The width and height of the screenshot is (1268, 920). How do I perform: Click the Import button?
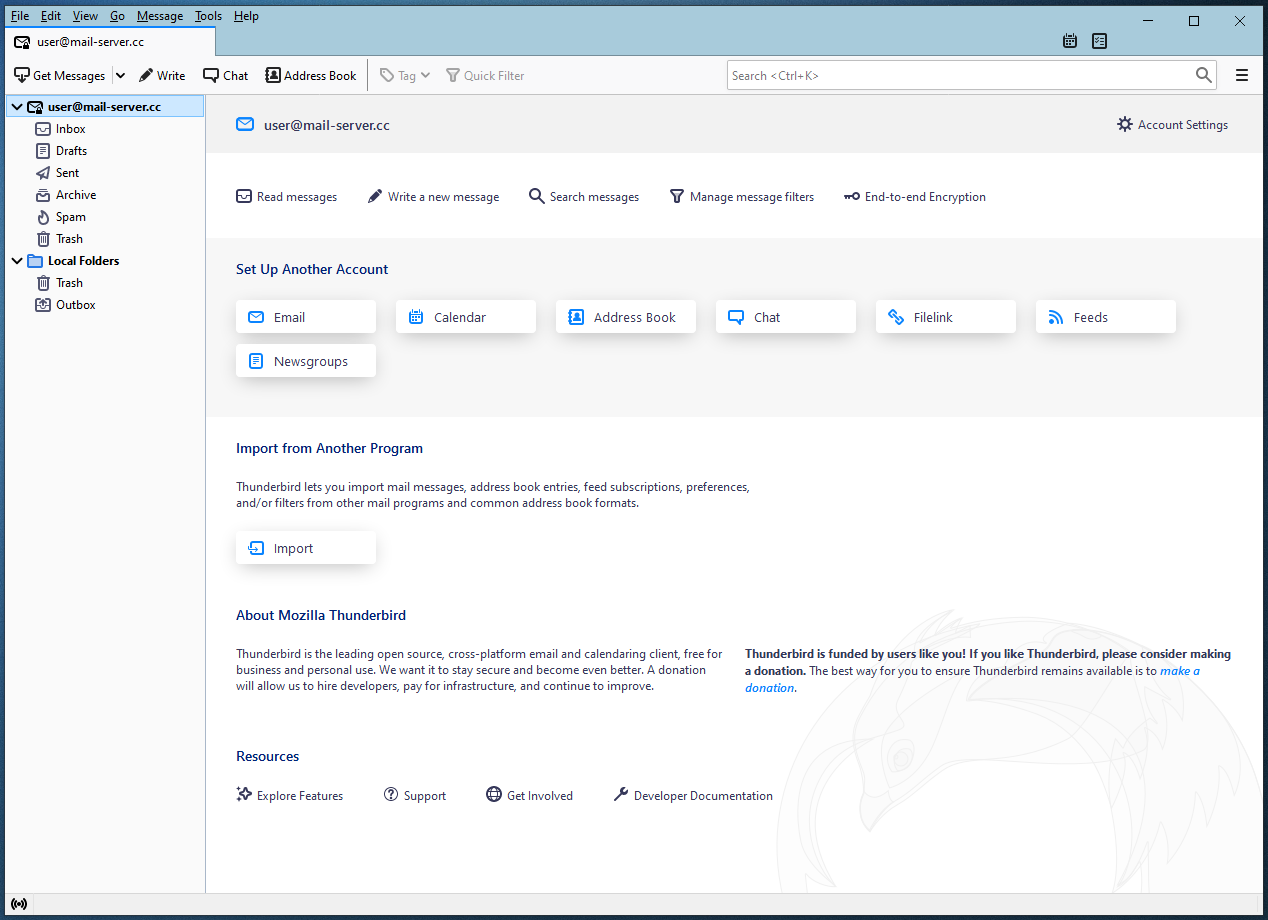tap(306, 548)
